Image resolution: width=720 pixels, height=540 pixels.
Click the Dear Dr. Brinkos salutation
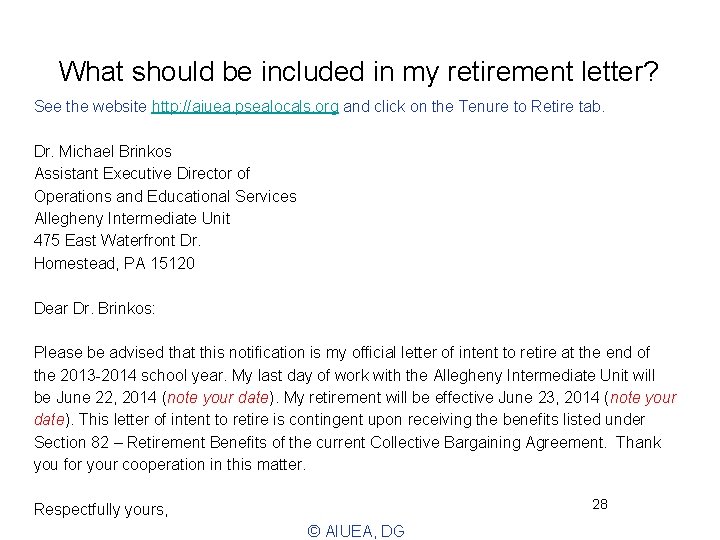pos(95,308)
